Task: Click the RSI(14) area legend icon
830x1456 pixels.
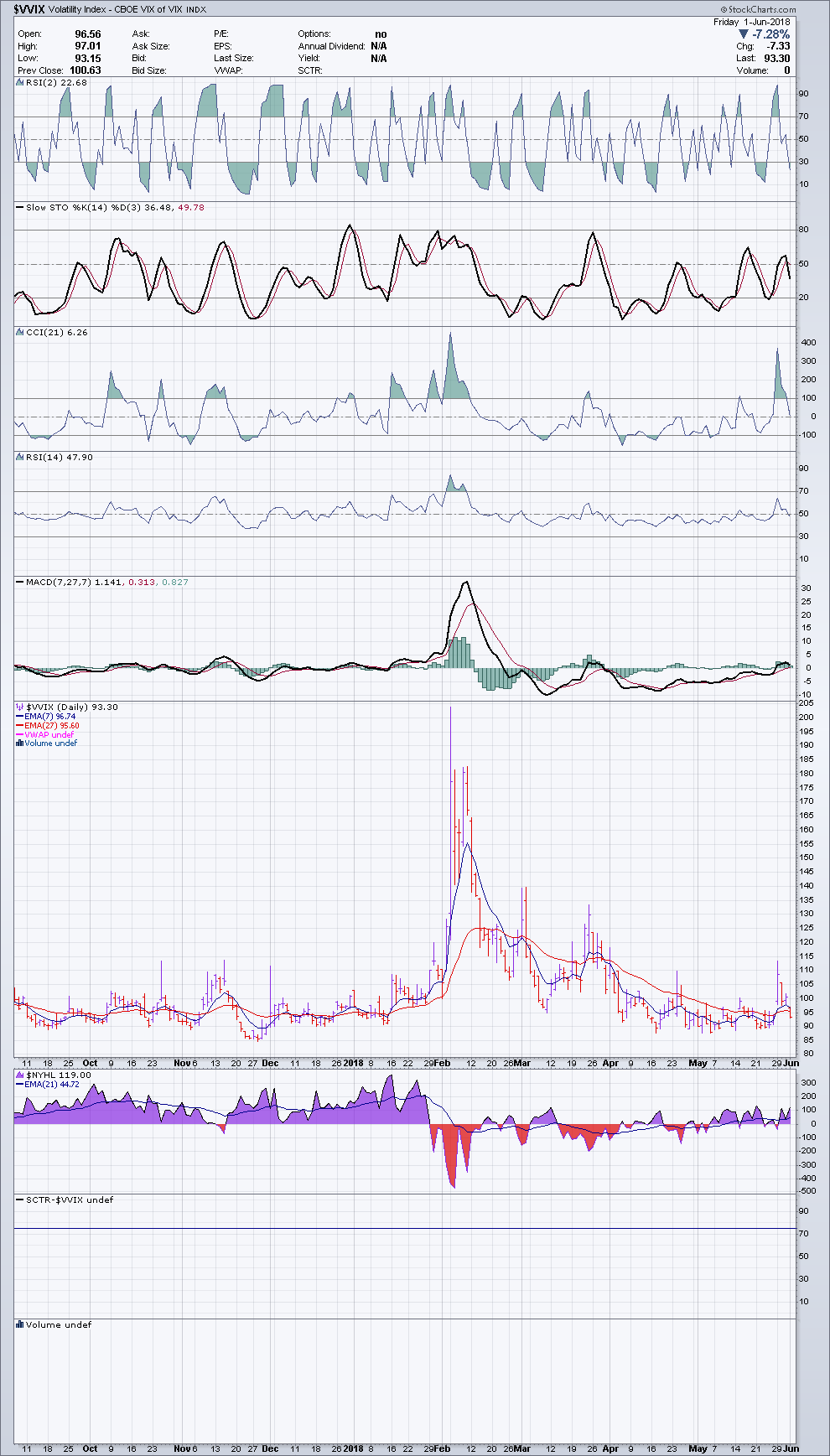Action: click(x=20, y=458)
